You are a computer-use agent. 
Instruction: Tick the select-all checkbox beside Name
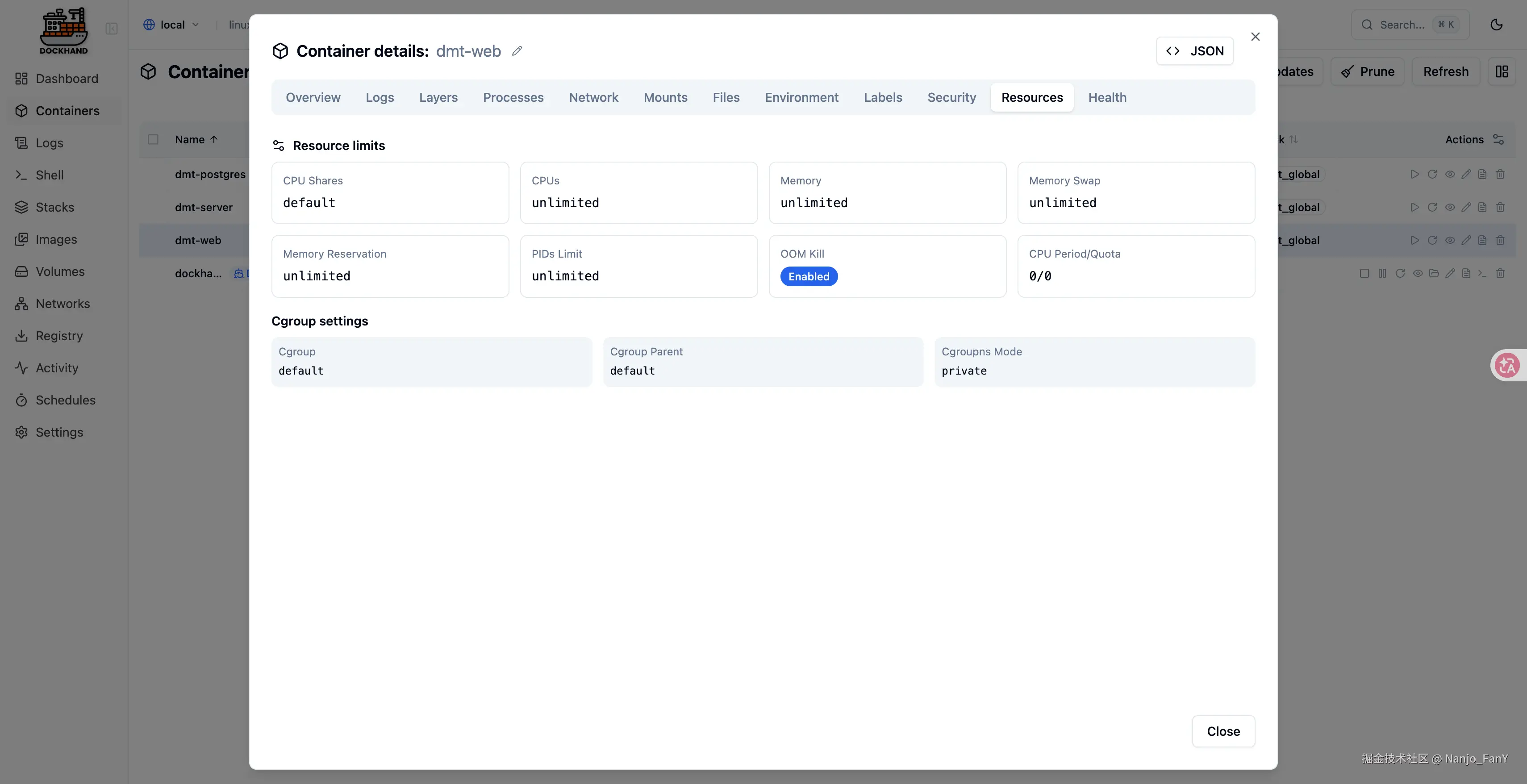pyautogui.click(x=153, y=139)
